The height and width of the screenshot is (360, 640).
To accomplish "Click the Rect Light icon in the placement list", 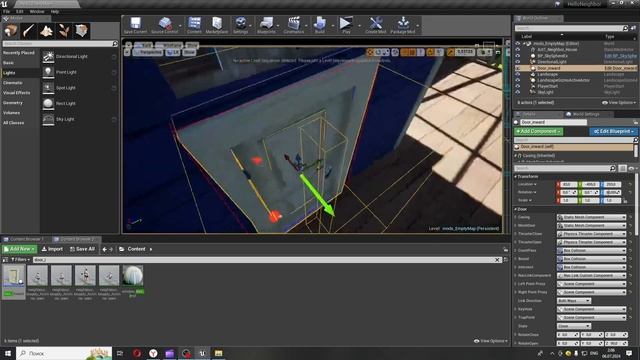I will 48,104.
